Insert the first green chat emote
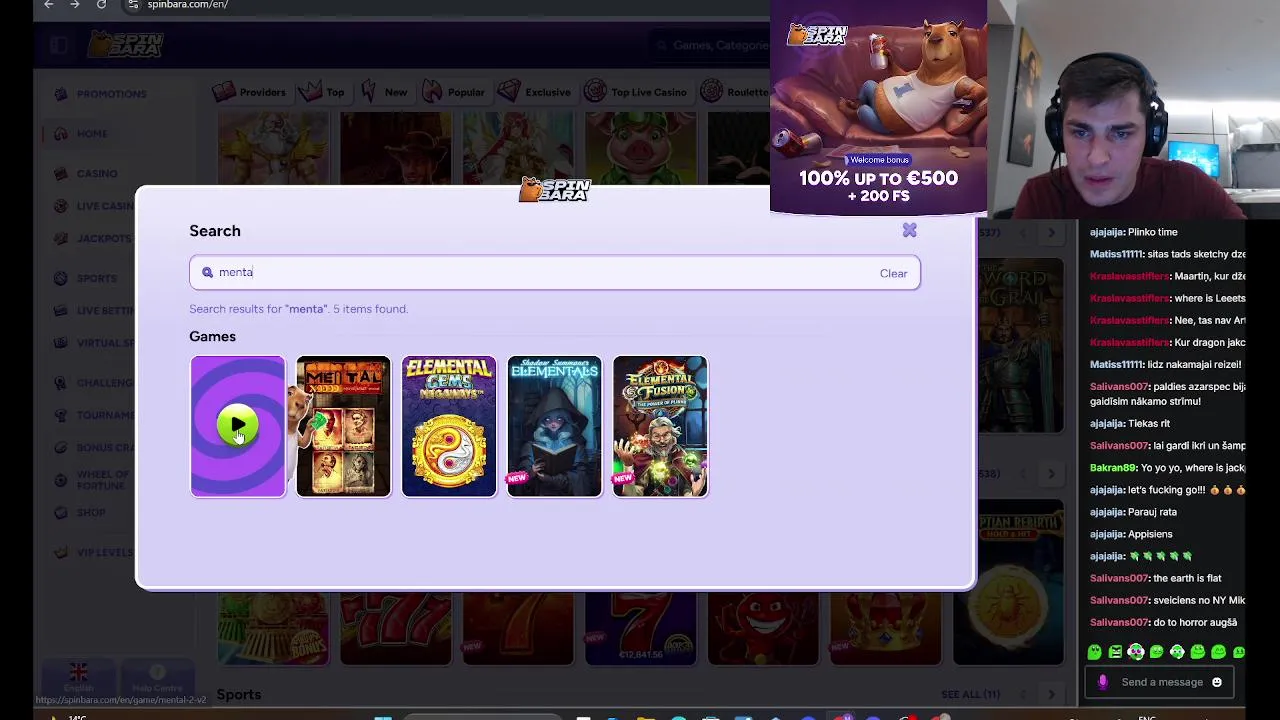Screen dimensions: 1280x720 point(1094,652)
